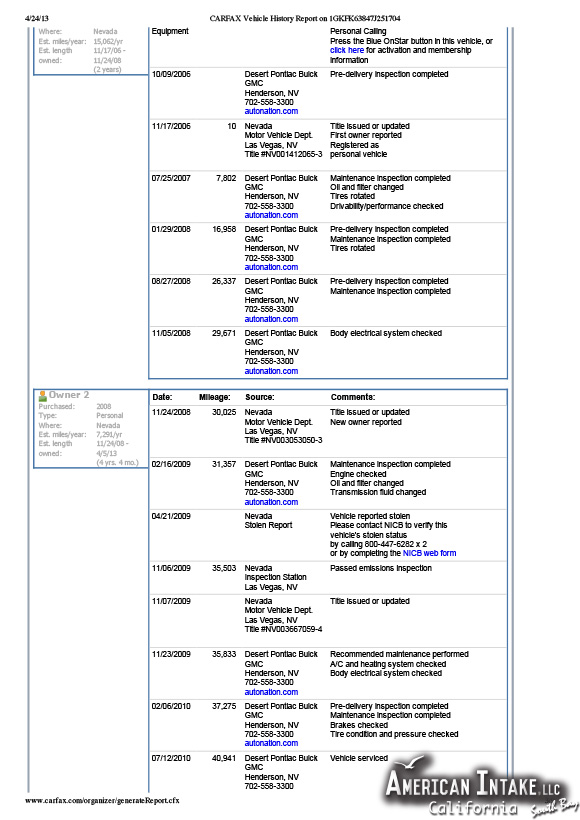This screenshot has height=820, width=580.
Task: Click the report date 4/24/13 in header
Action: 37,18
